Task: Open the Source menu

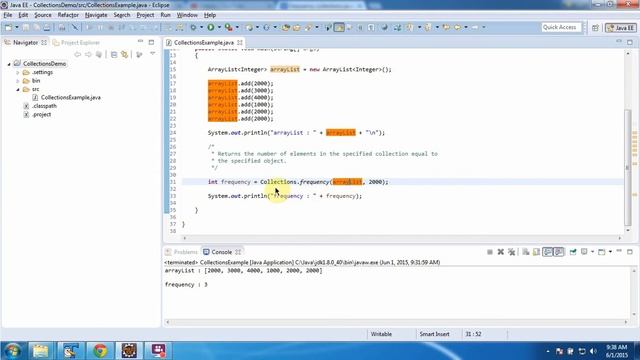Action: (43, 15)
